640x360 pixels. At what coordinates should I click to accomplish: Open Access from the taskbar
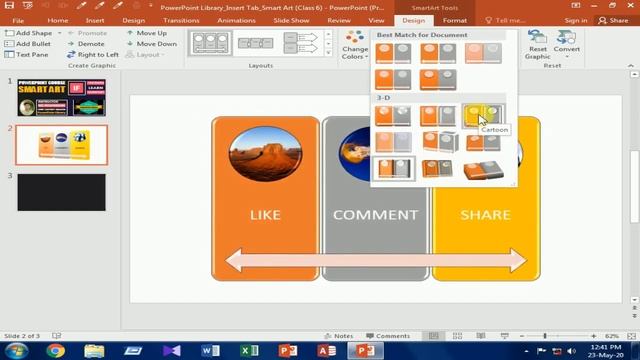(327, 351)
